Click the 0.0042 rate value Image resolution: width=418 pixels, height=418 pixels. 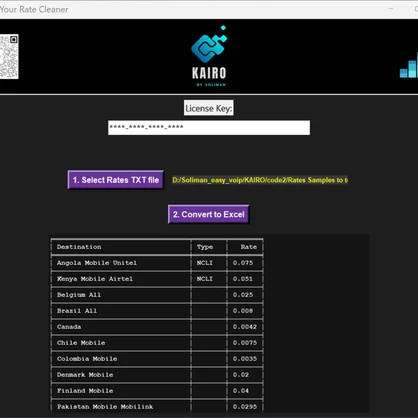pyautogui.click(x=245, y=327)
